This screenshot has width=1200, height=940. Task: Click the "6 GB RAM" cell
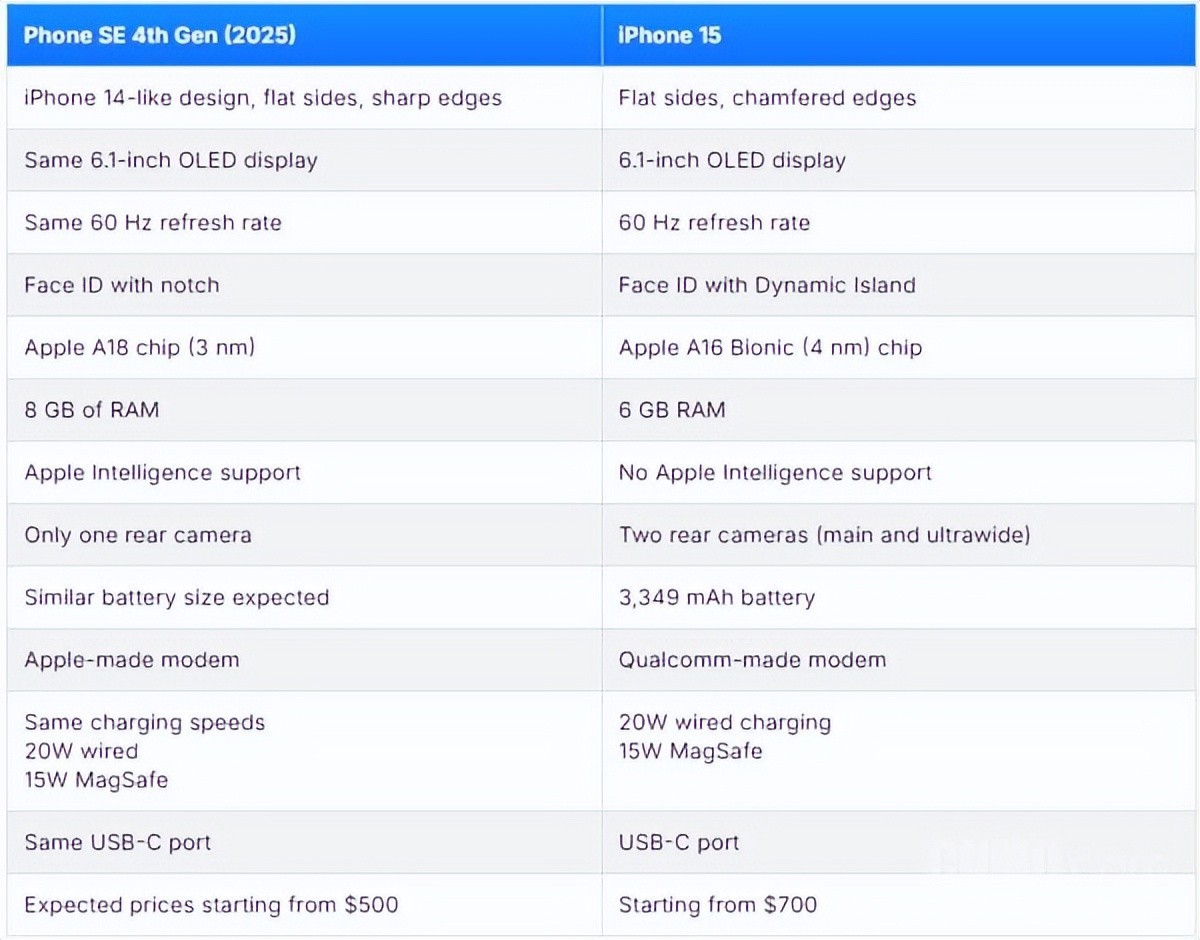click(672, 410)
